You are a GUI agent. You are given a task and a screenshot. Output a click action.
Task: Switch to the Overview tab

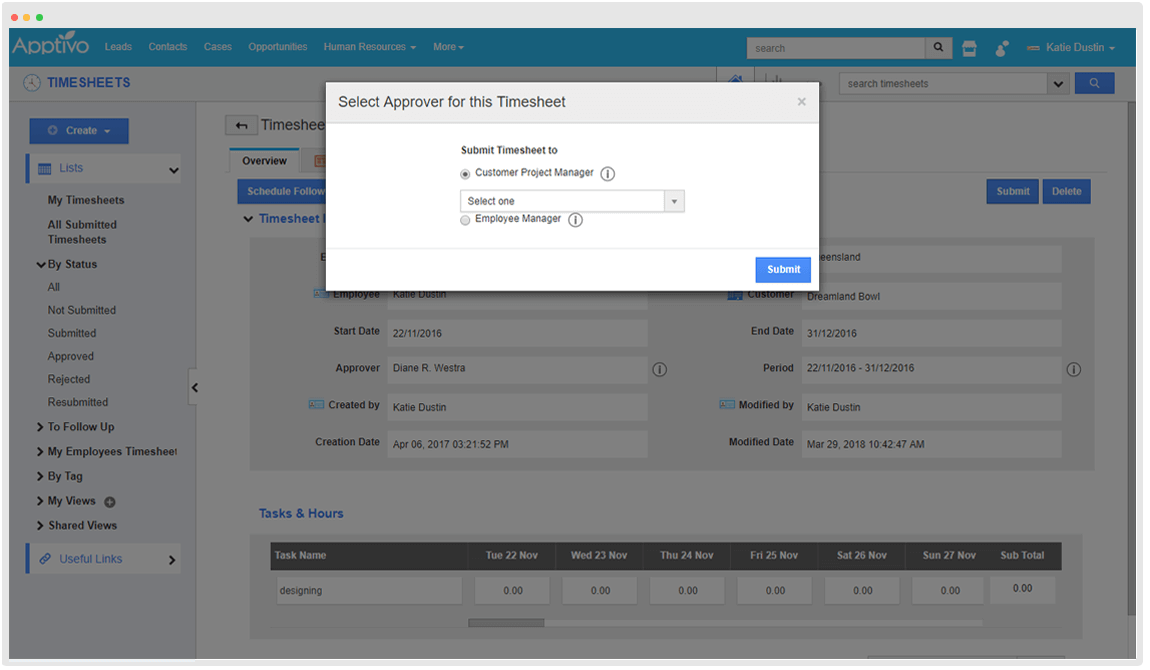click(x=264, y=161)
